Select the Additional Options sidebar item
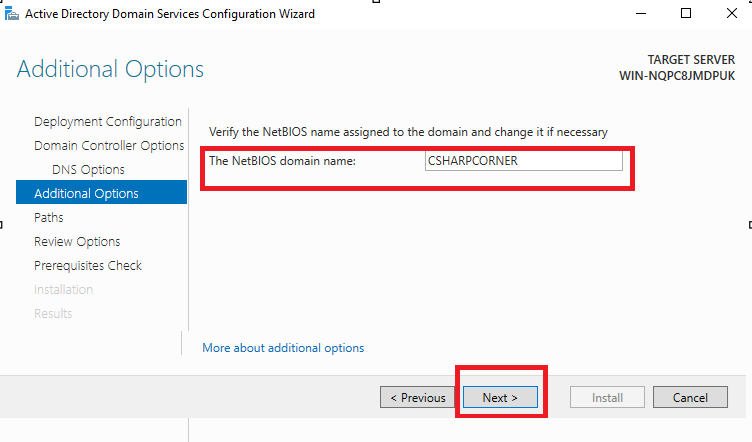Viewport: 752px width, 442px height. [86, 194]
